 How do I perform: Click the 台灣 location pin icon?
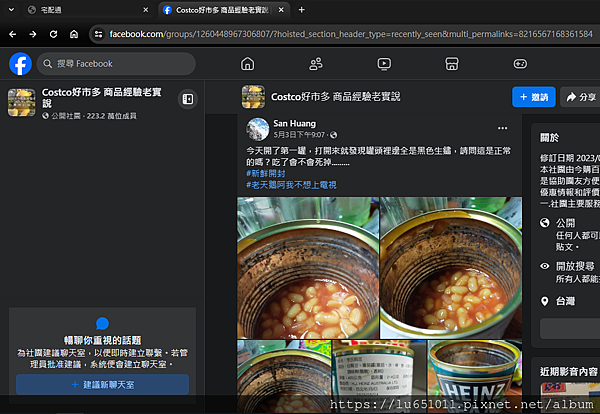pyautogui.click(x=545, y=302)
